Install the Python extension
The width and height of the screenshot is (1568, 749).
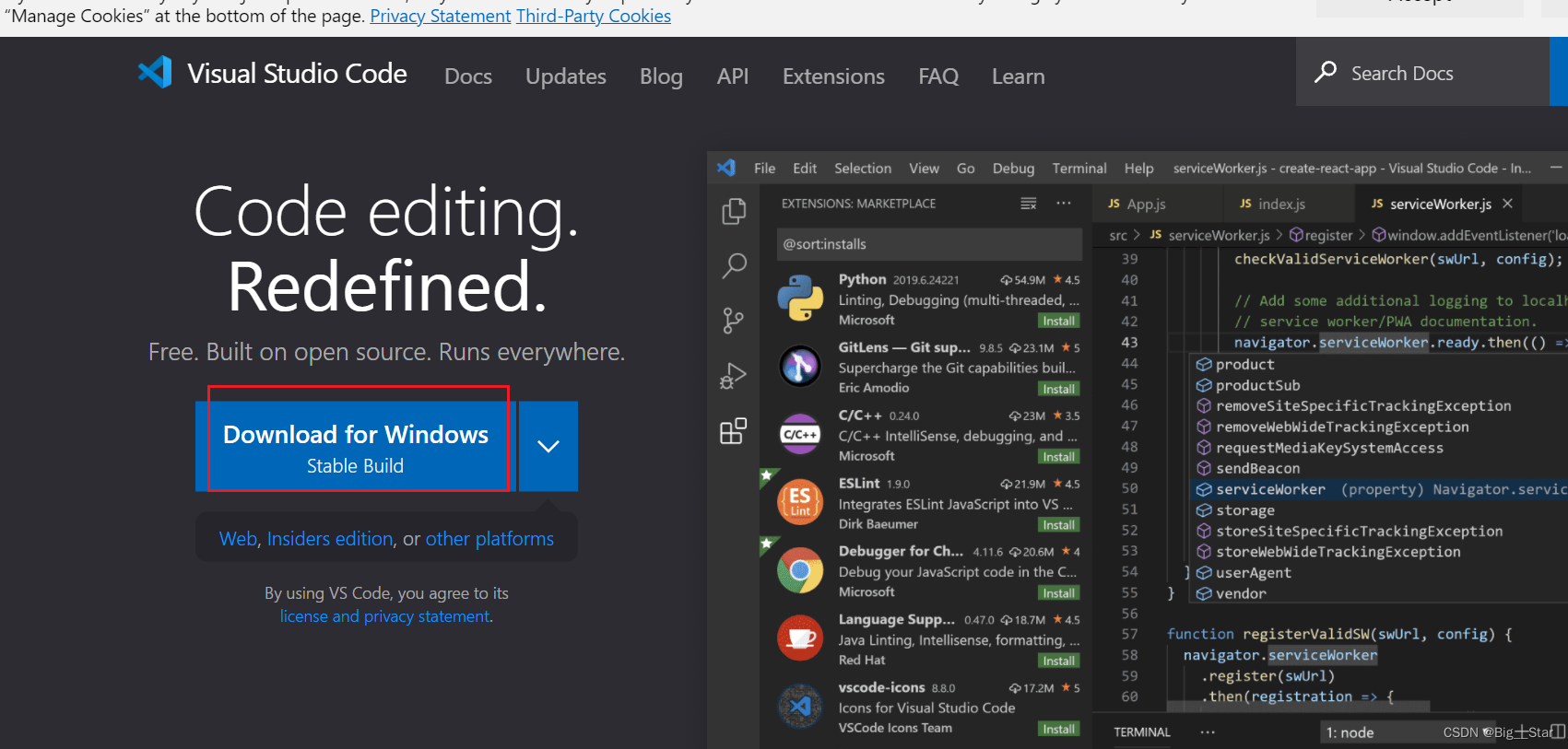point(1058,321)
